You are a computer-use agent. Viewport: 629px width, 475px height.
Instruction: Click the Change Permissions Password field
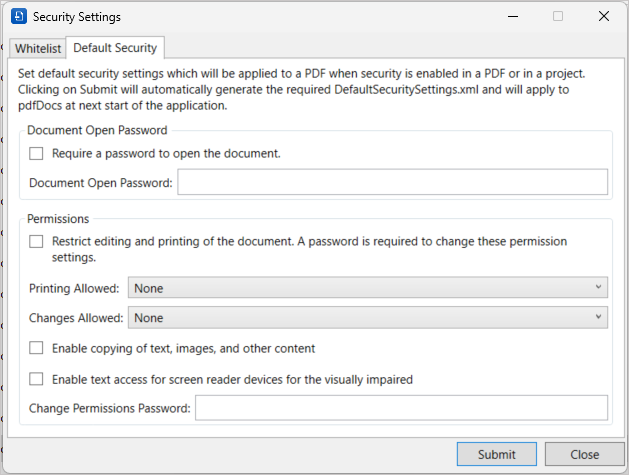pyautogui.click(x=402, y=408)
